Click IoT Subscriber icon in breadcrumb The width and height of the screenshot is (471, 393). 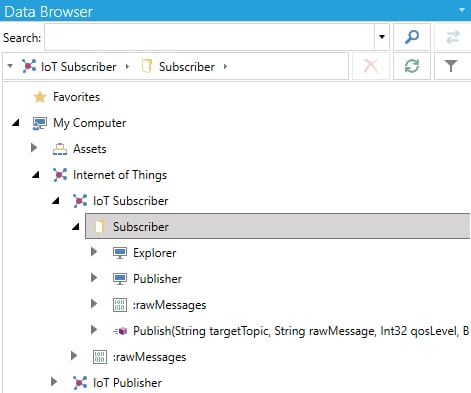click(x=29, y=66)
